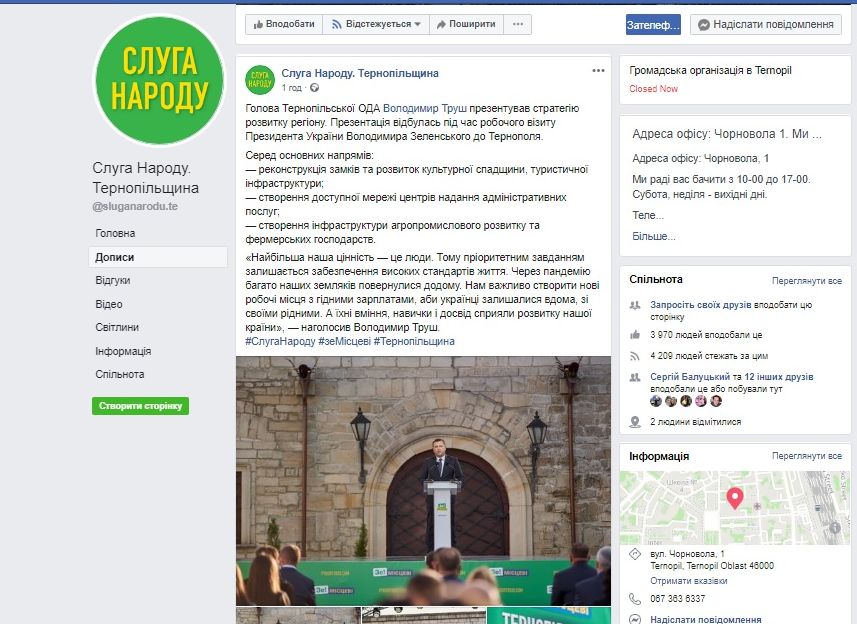Select Головна in the left menu

tap(115, 233)
